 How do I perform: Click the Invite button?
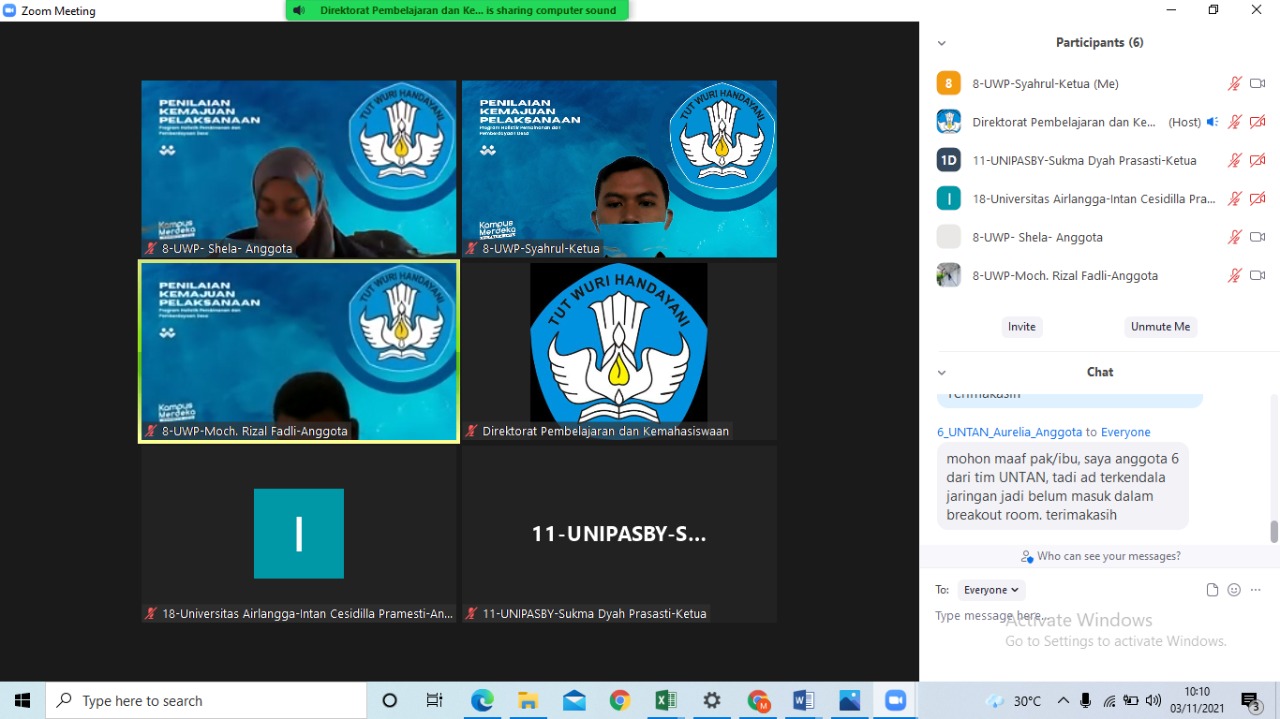pos(1022,327)
